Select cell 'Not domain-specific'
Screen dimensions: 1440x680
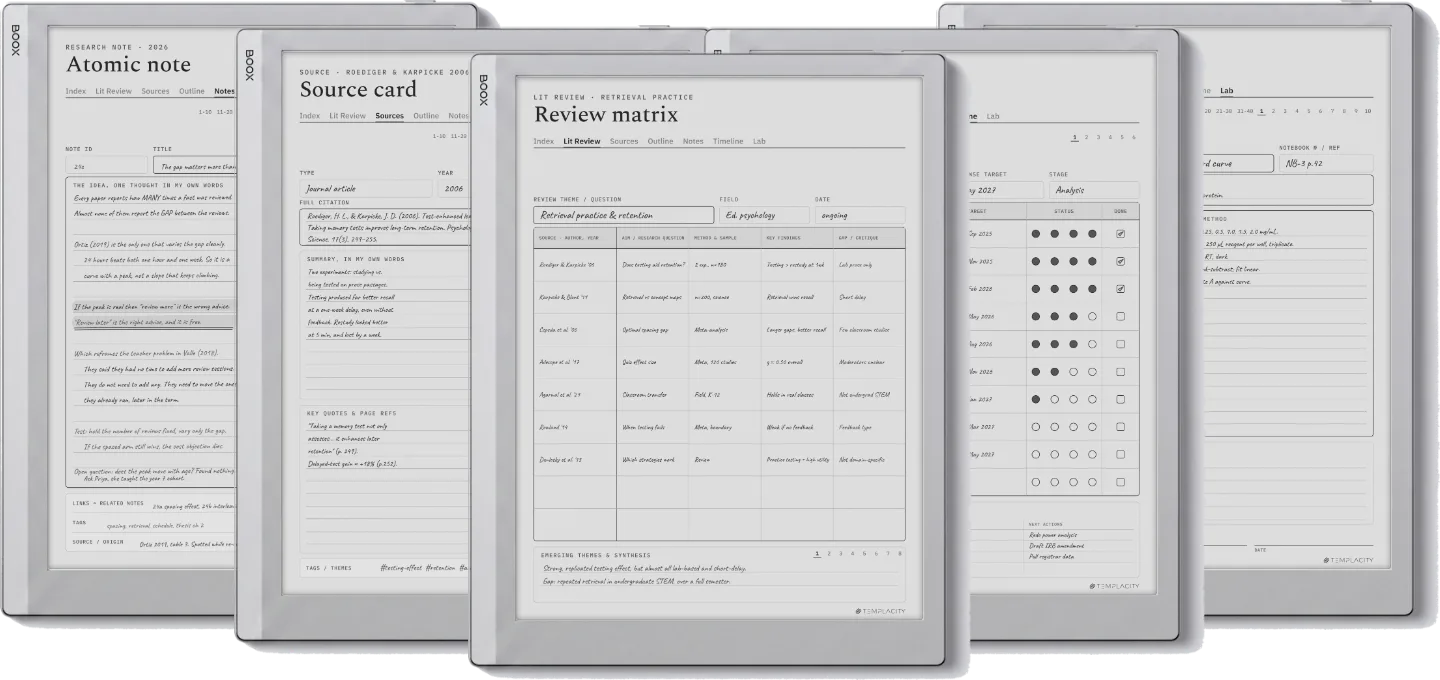pyautogui.click(x=869, y=460)
